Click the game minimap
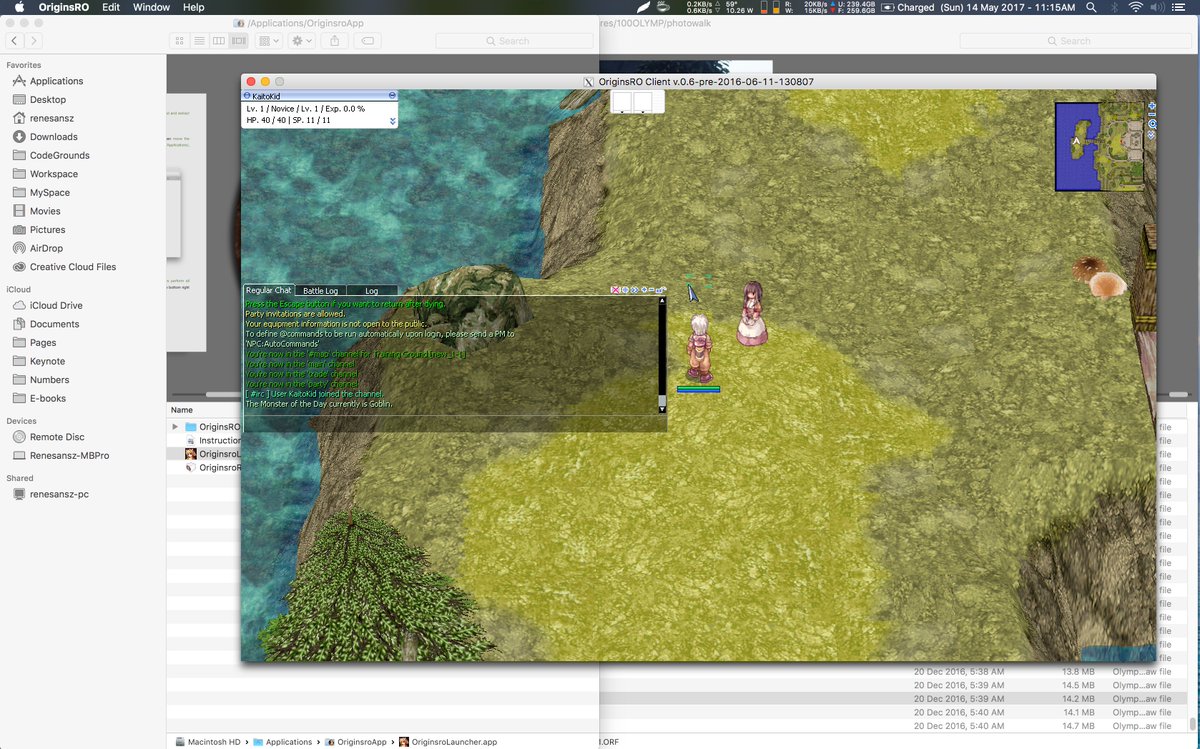 (x=1099, y=146)
